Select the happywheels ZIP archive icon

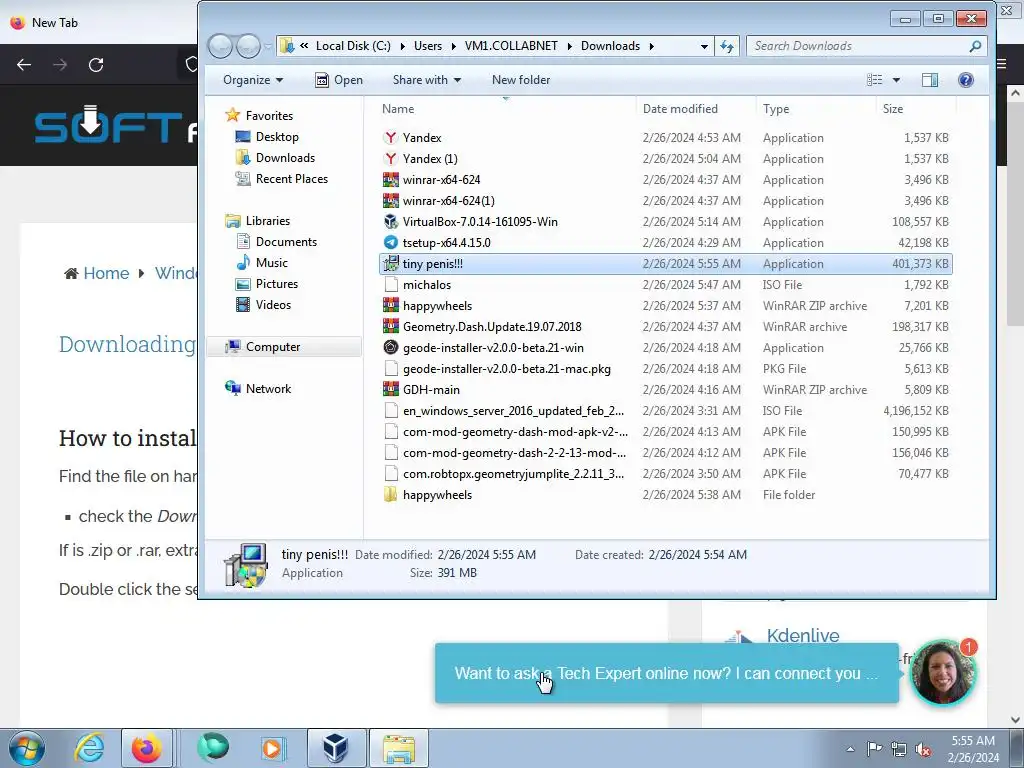coord(391,306)
